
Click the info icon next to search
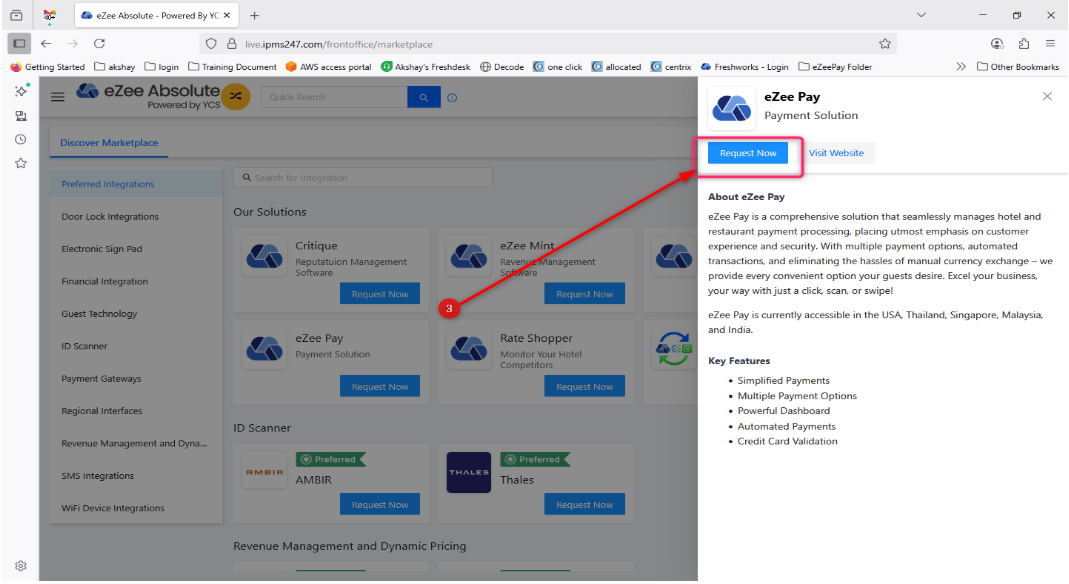452,97
